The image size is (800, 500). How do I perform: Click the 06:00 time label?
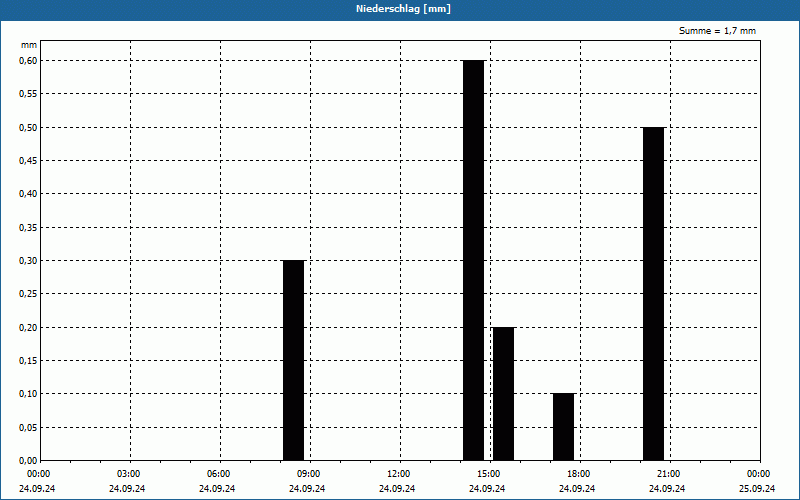point(218,474)
